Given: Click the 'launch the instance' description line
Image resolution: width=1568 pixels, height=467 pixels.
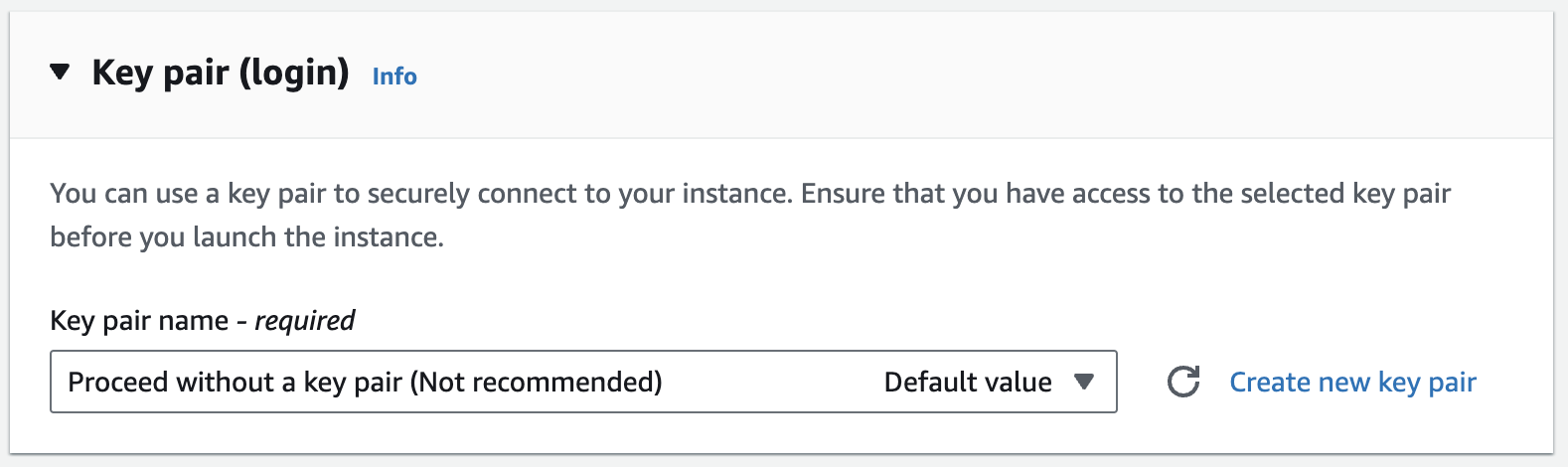Looking at the screenshot, I should point(246,237).
